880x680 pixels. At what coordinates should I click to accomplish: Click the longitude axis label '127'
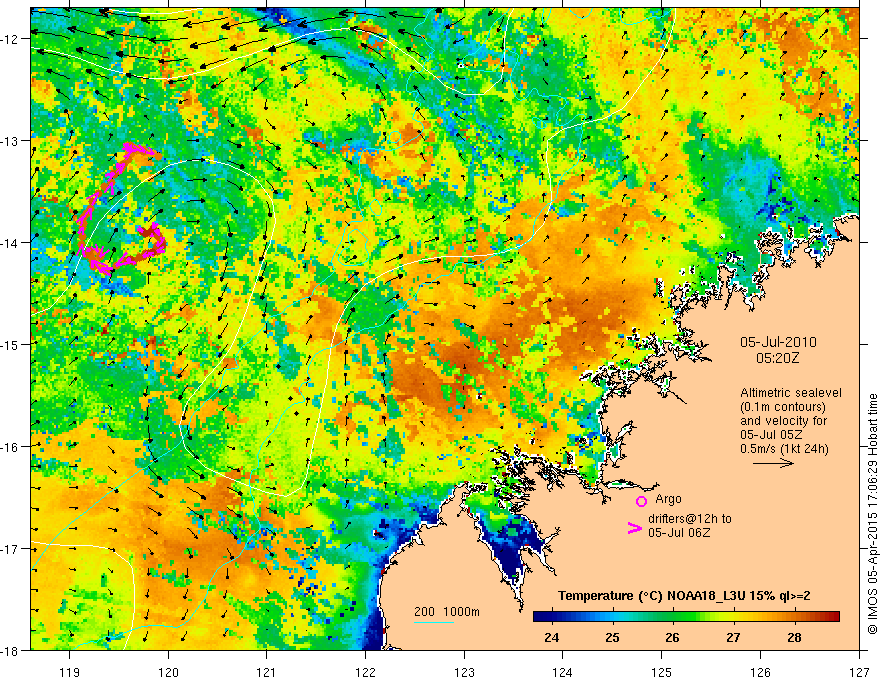[859, 672]
